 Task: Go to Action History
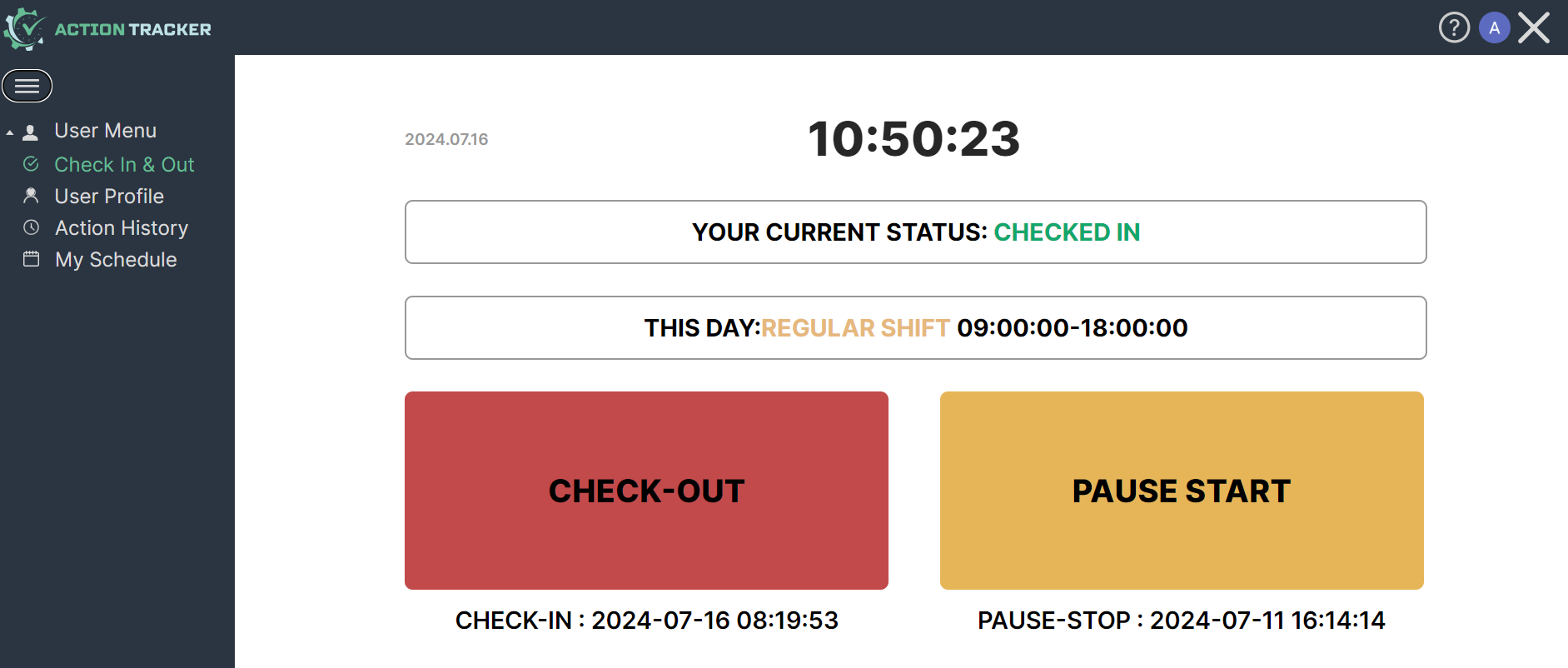[122, 228]
